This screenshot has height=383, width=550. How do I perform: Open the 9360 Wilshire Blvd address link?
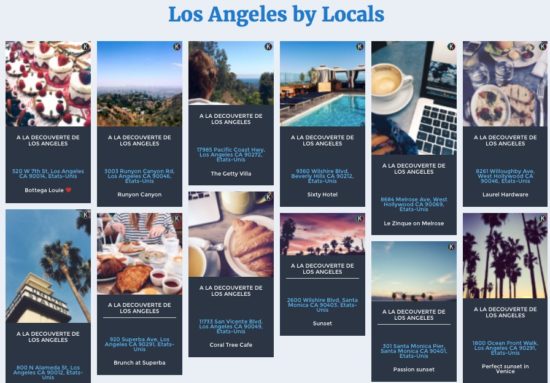tap(322, 176)
